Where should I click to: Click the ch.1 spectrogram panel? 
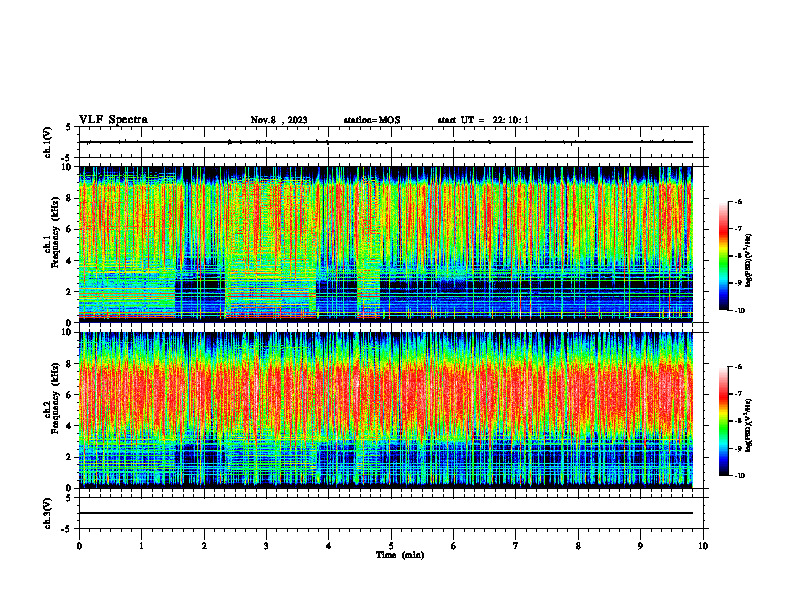(385, 244)
